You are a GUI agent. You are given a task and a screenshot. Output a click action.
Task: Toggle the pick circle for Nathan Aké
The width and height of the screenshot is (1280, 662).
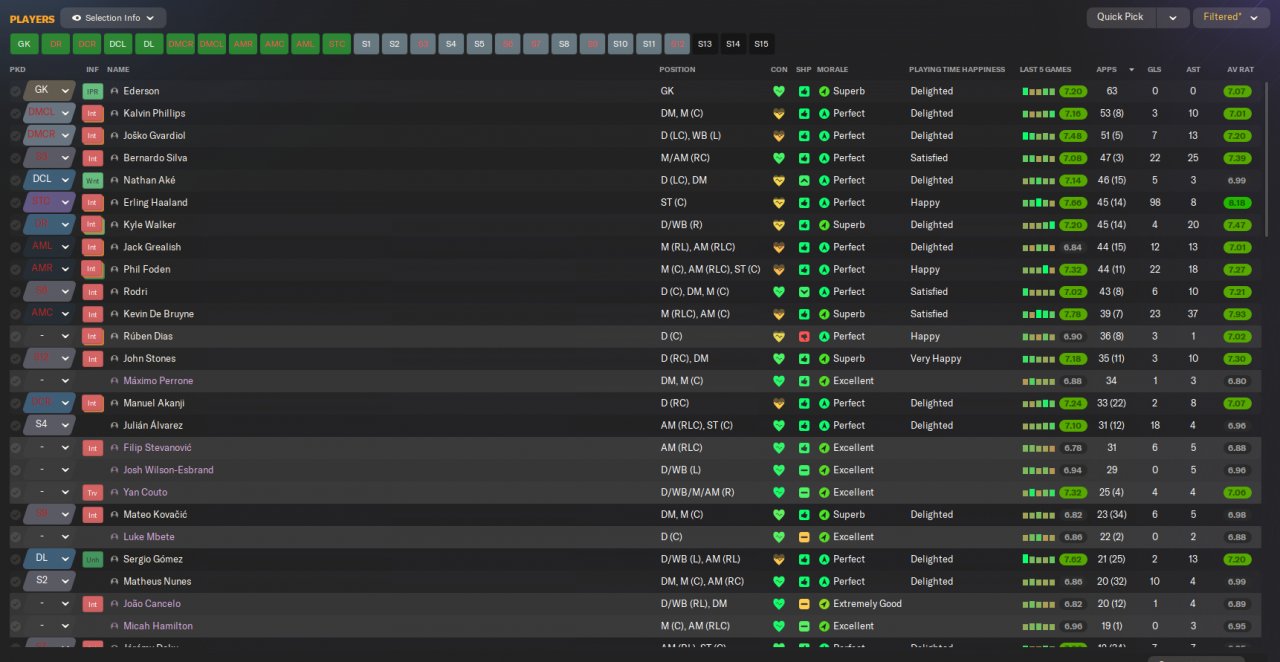(x=15, y=180)
